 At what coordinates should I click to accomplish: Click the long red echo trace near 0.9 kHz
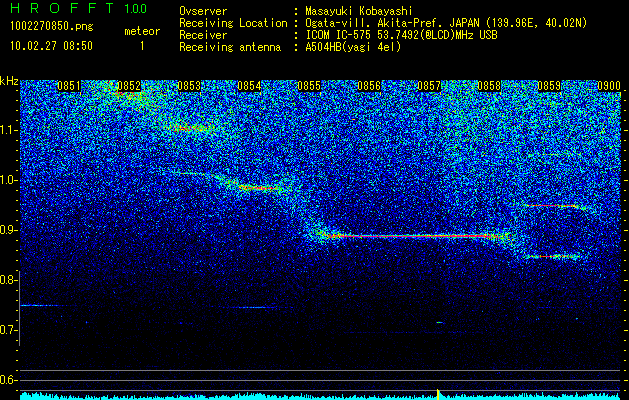tap(415, 236)
